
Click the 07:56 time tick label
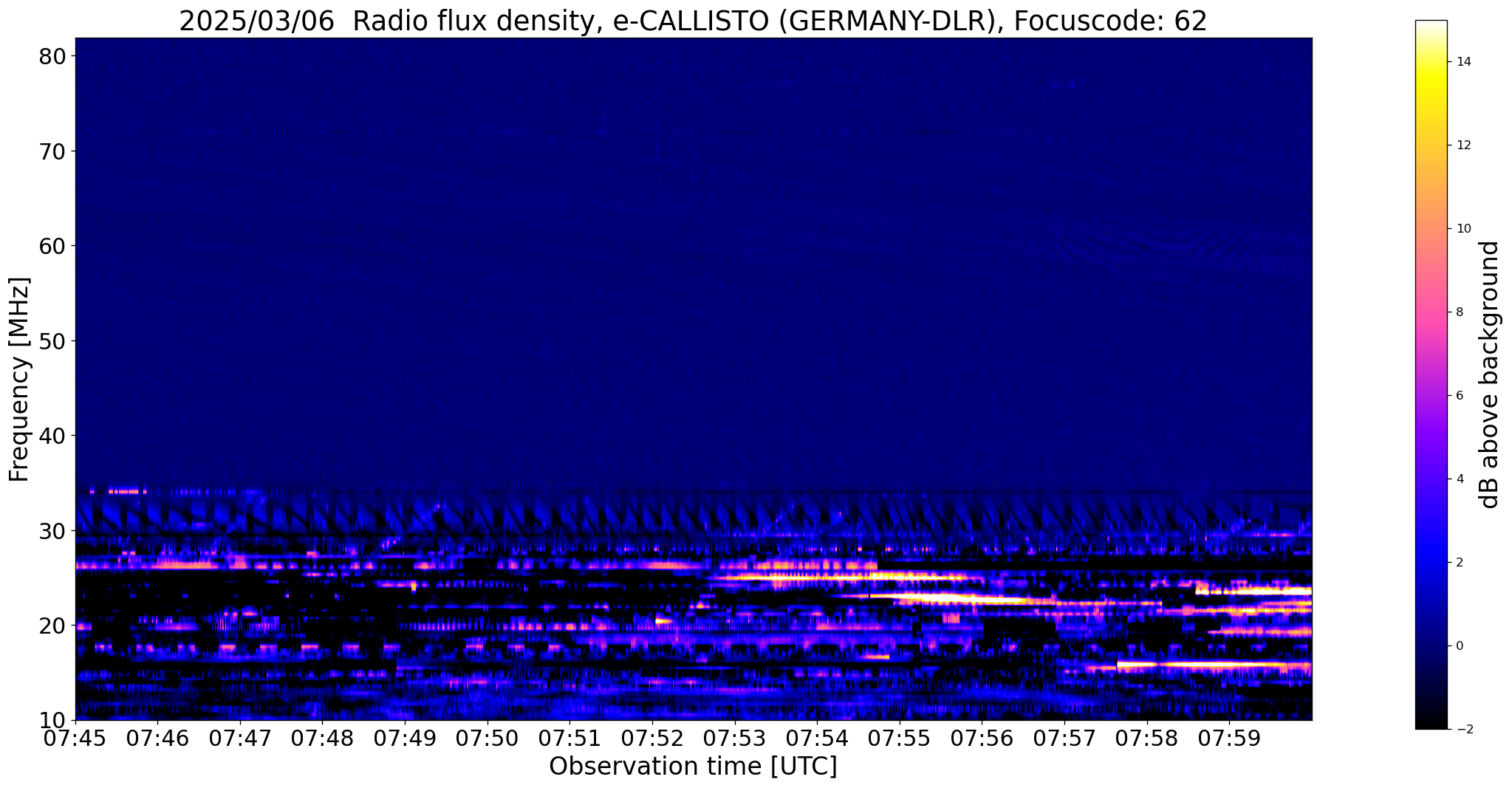[x=982, y=739]
